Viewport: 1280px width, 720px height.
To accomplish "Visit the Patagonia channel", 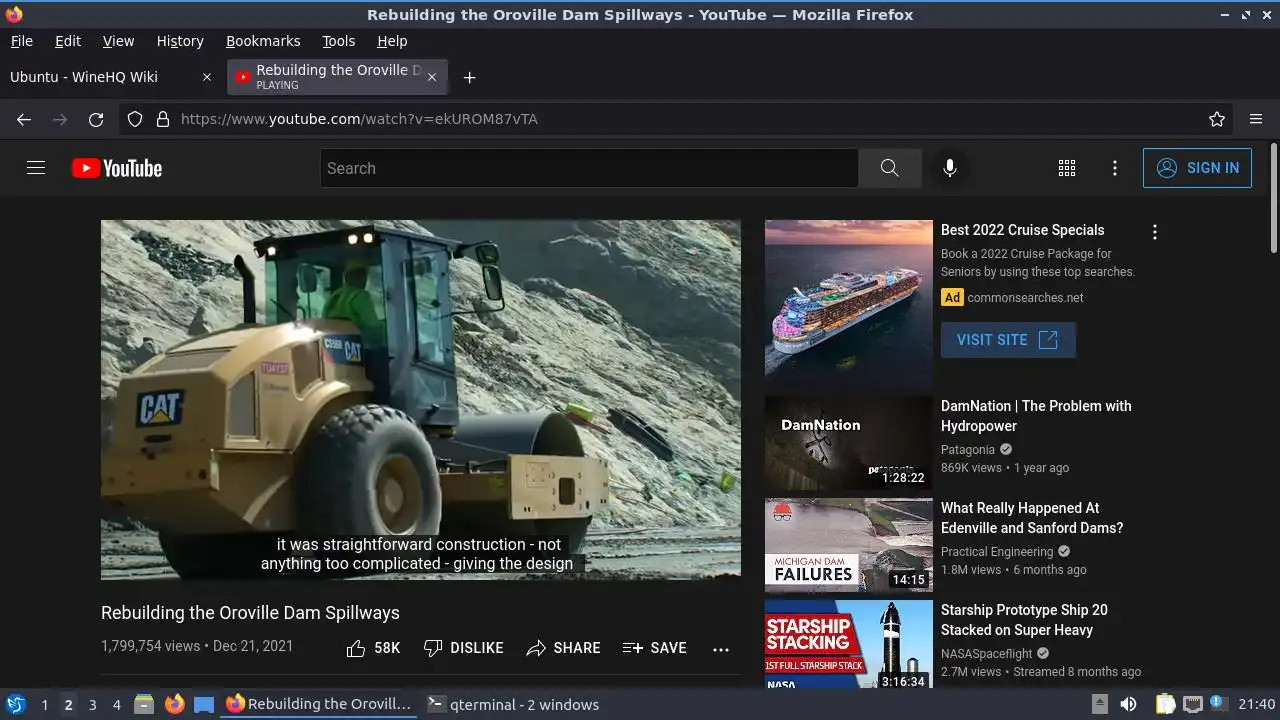I will click(968, 450).
